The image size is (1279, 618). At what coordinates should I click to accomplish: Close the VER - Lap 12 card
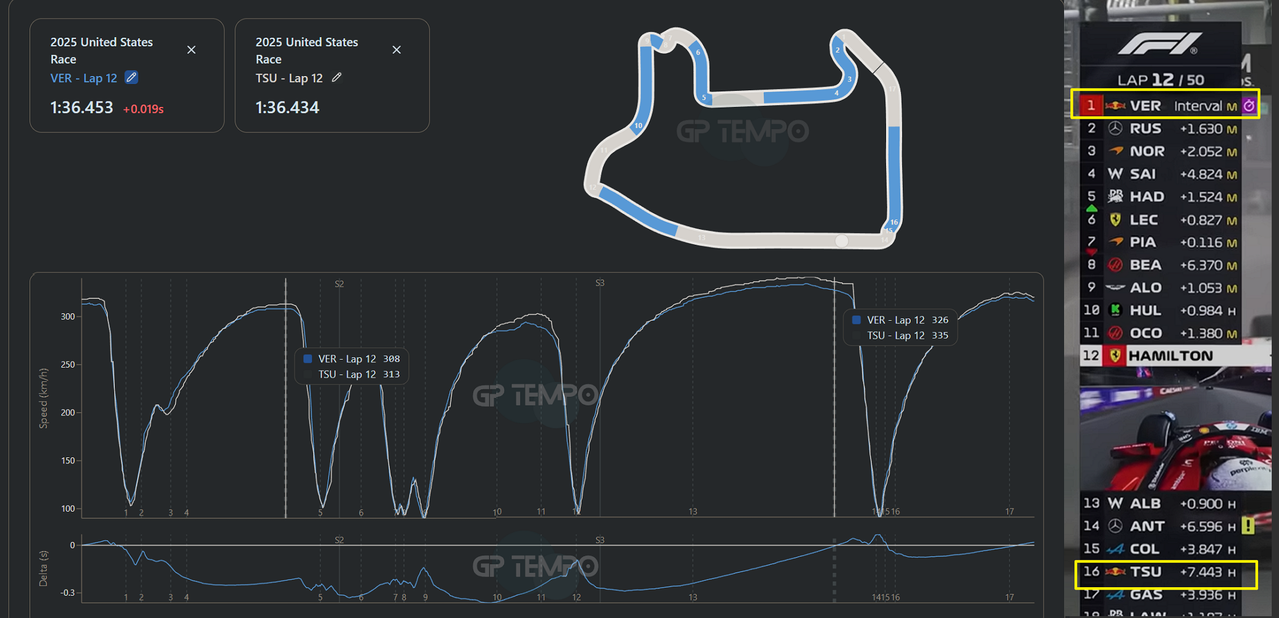pos(192,50)
